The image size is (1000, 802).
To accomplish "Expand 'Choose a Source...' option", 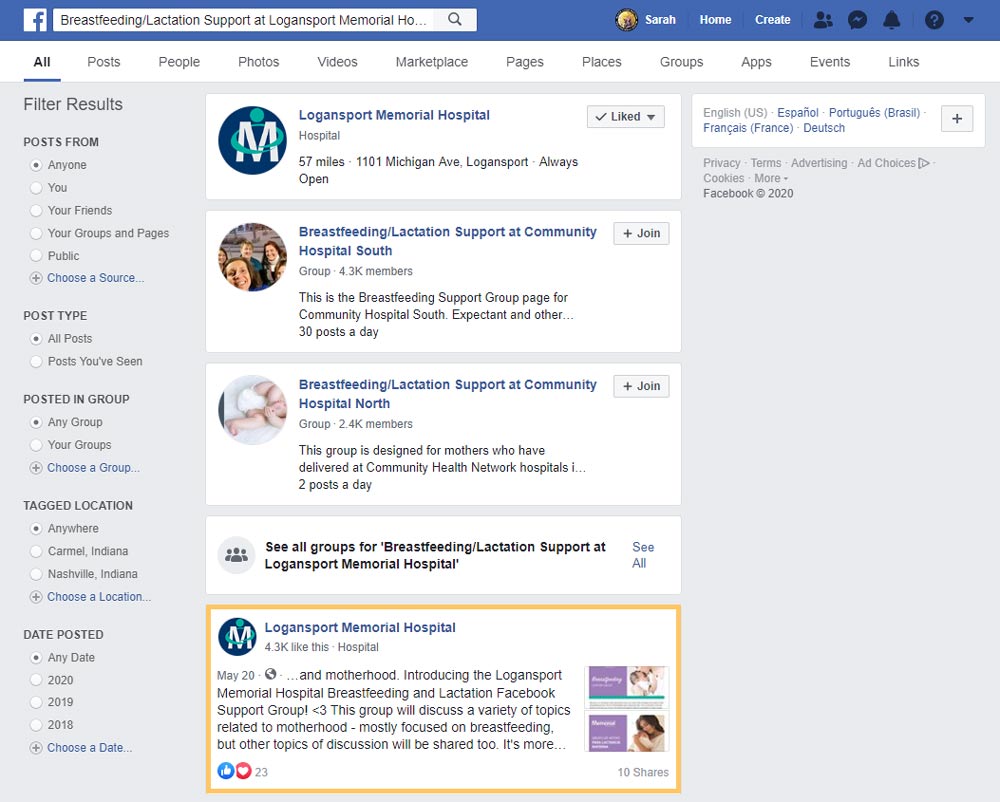I will [x=95, y=278].
